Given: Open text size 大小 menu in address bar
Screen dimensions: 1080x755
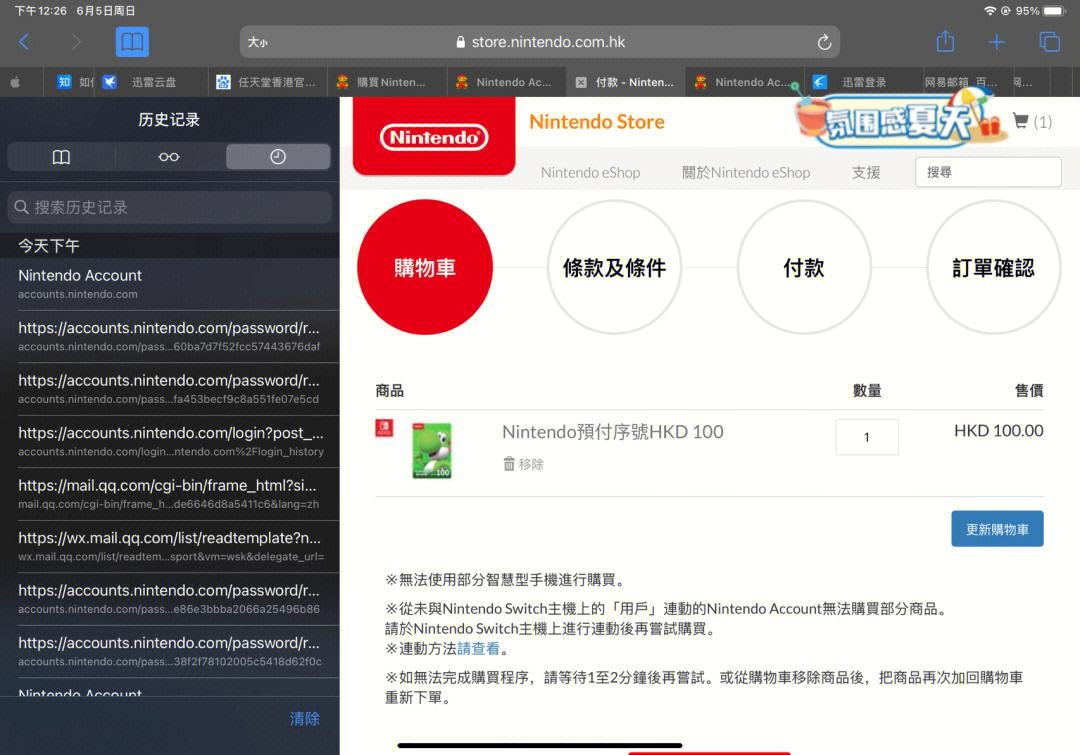Looking at the screenshot, I should (258, 43).
